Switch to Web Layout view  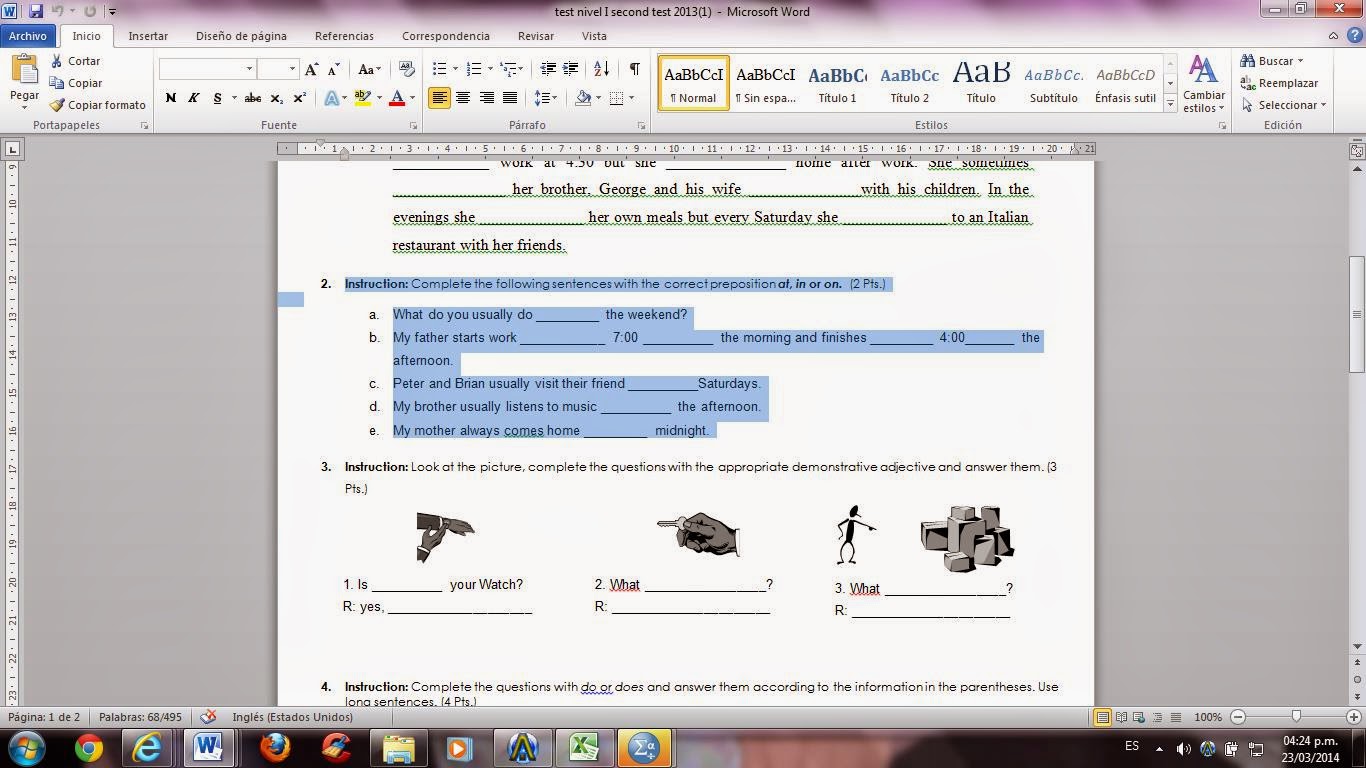coord(1139,717)
